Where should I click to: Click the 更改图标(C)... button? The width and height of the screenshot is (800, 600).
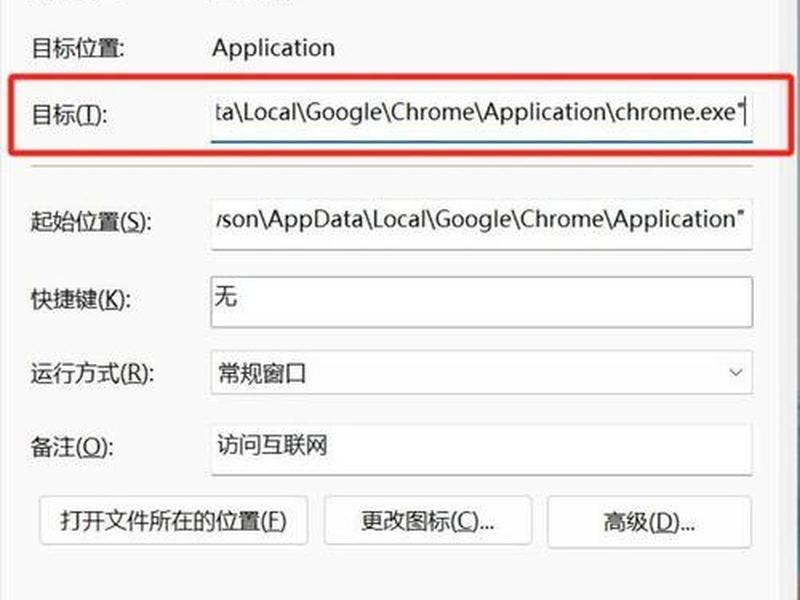pyautogui.click(x=428, y=521)
